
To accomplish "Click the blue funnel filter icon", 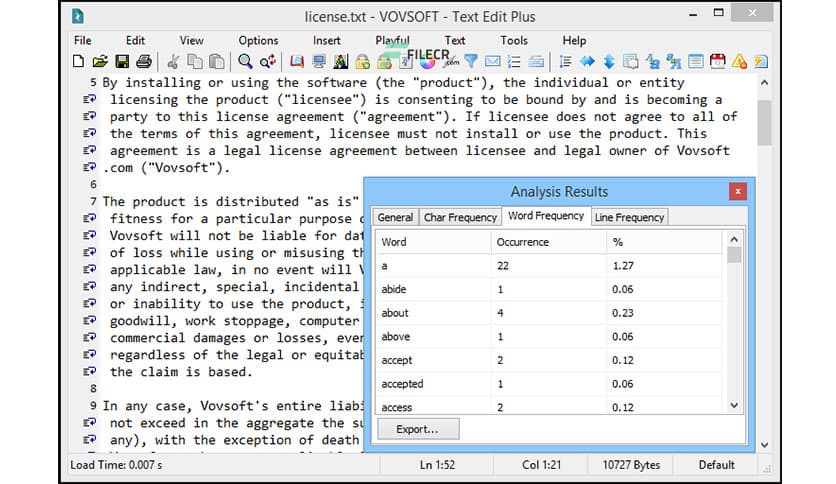I will coord(471,62).
